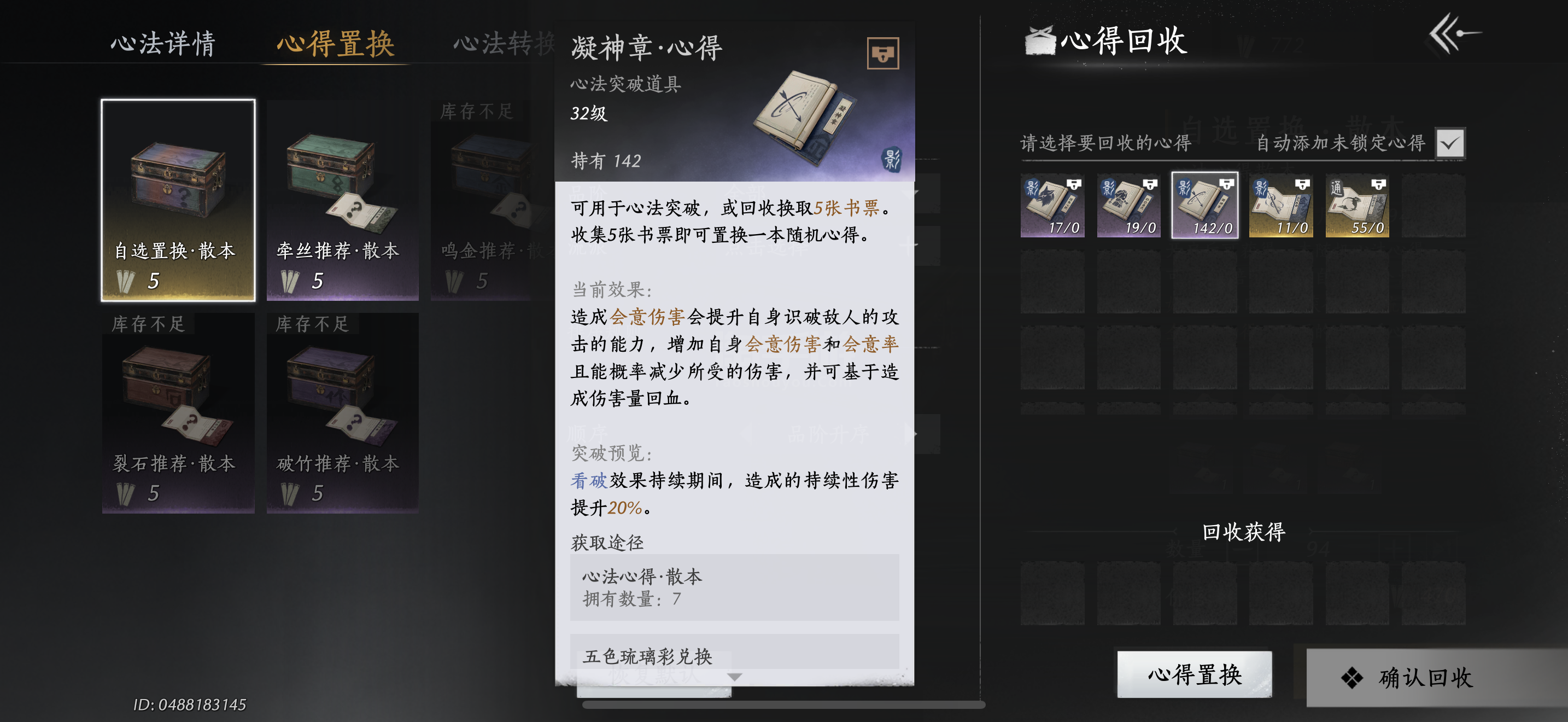This screenshot has width=1568, height=722.
Task: Select the 142/0 insight book icon
Action: [x=1204, y=206]
